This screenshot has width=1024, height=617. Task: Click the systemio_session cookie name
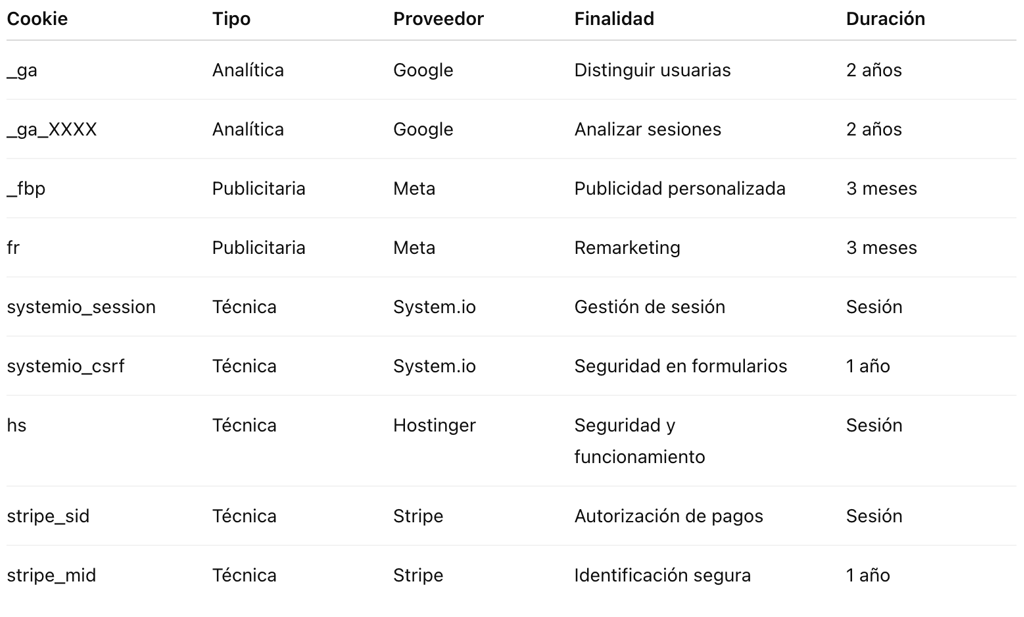(x=81, y=307)
